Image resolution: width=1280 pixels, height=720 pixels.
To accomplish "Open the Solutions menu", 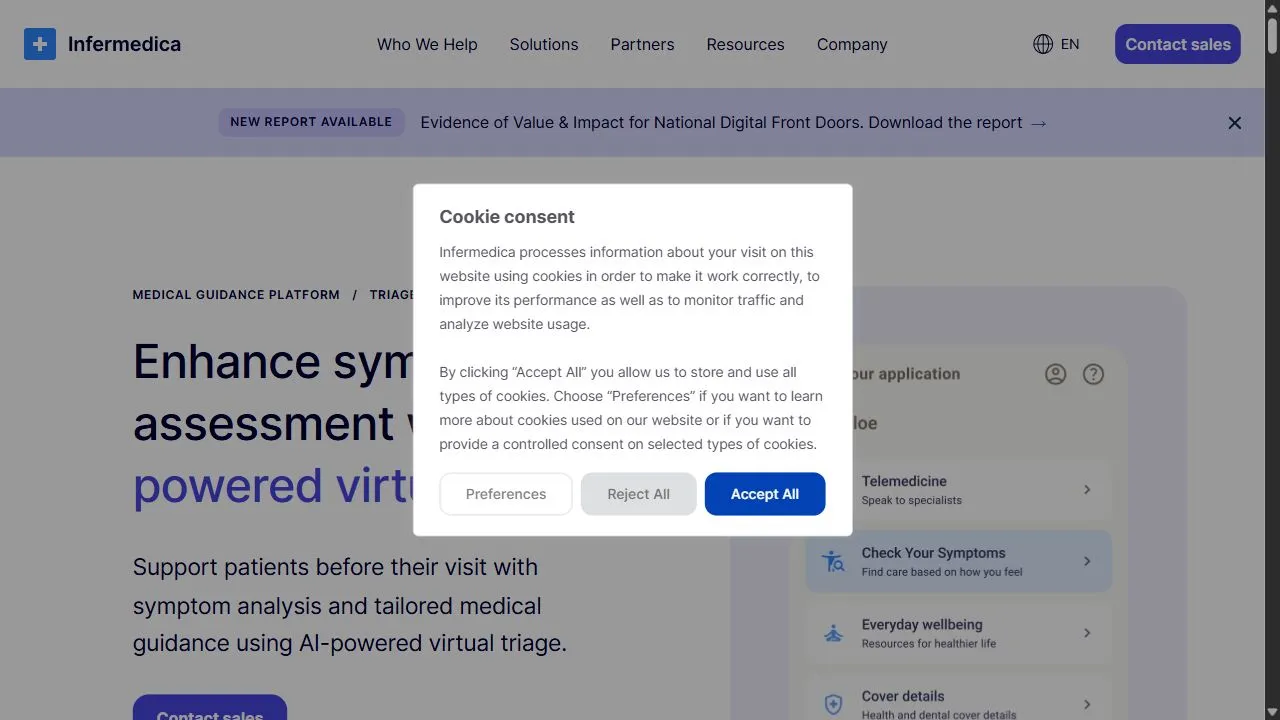I will click(x=544, y=44).
